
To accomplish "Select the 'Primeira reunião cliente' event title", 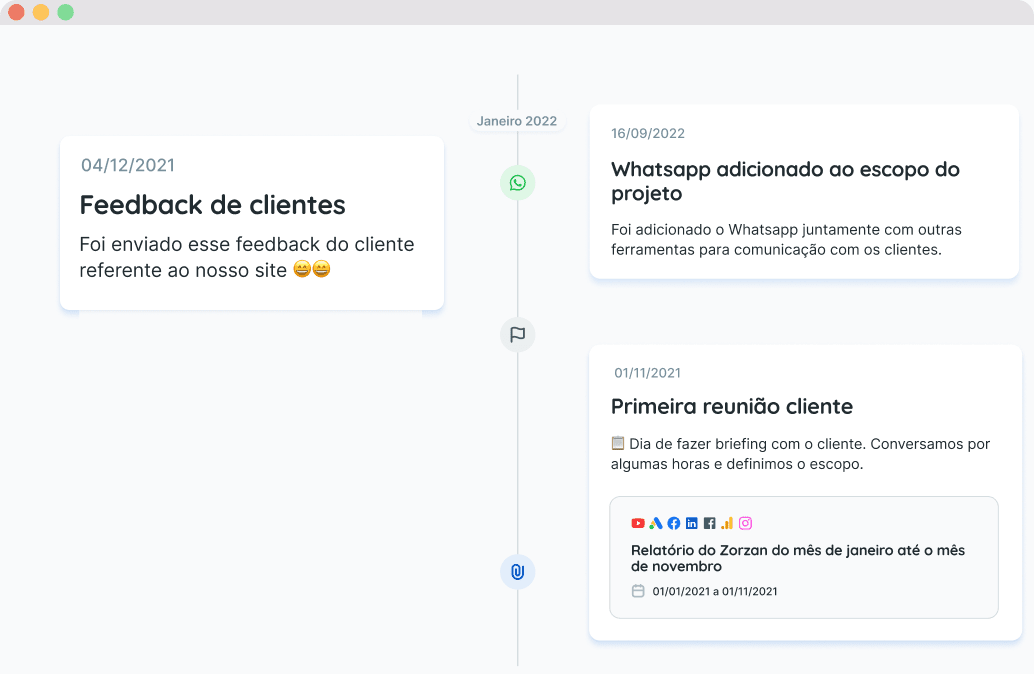I will tap(731, 407).
